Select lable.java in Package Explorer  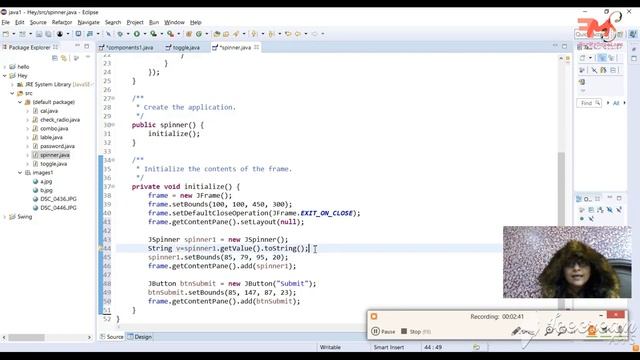[x=51, y=138]
